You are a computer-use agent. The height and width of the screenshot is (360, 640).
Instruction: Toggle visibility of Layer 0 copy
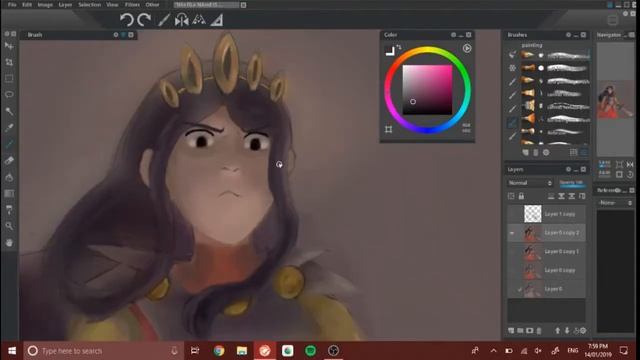512,270
